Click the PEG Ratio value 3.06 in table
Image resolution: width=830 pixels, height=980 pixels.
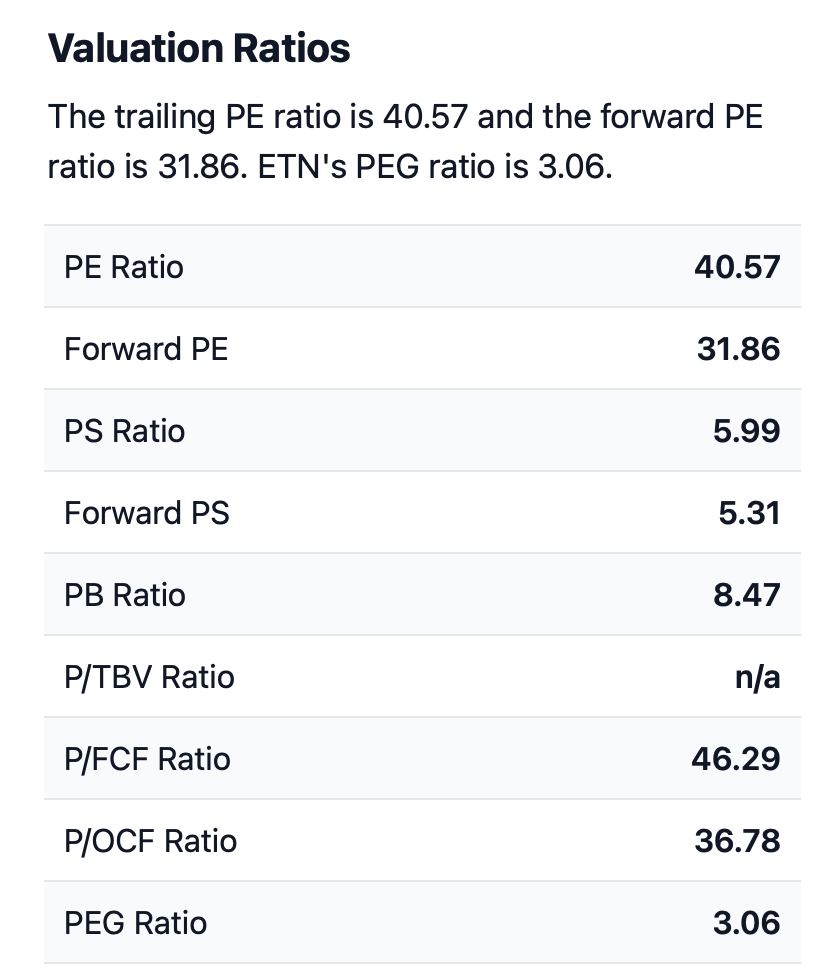(x=747, y=923)
